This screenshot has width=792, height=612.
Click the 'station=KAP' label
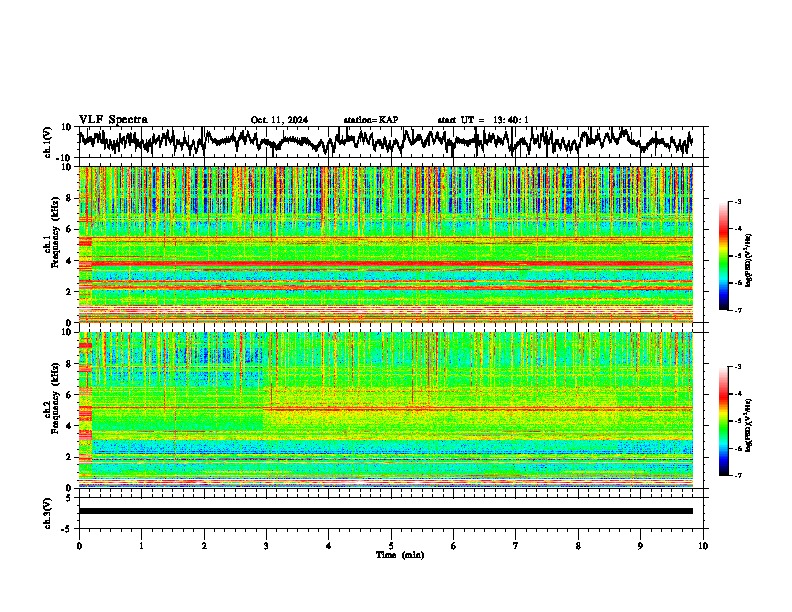[x=371, y=120]
